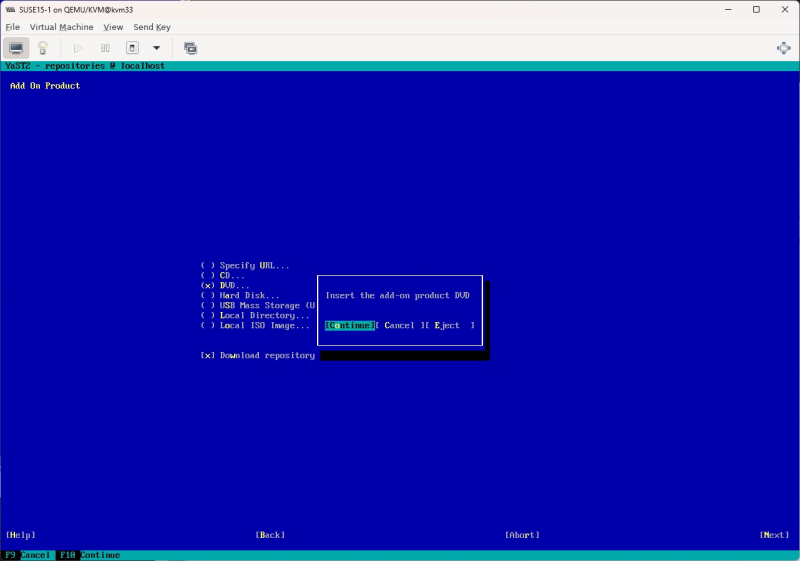
Task: Minimize the SUSE15-1 window
Action: click(728, 10)
